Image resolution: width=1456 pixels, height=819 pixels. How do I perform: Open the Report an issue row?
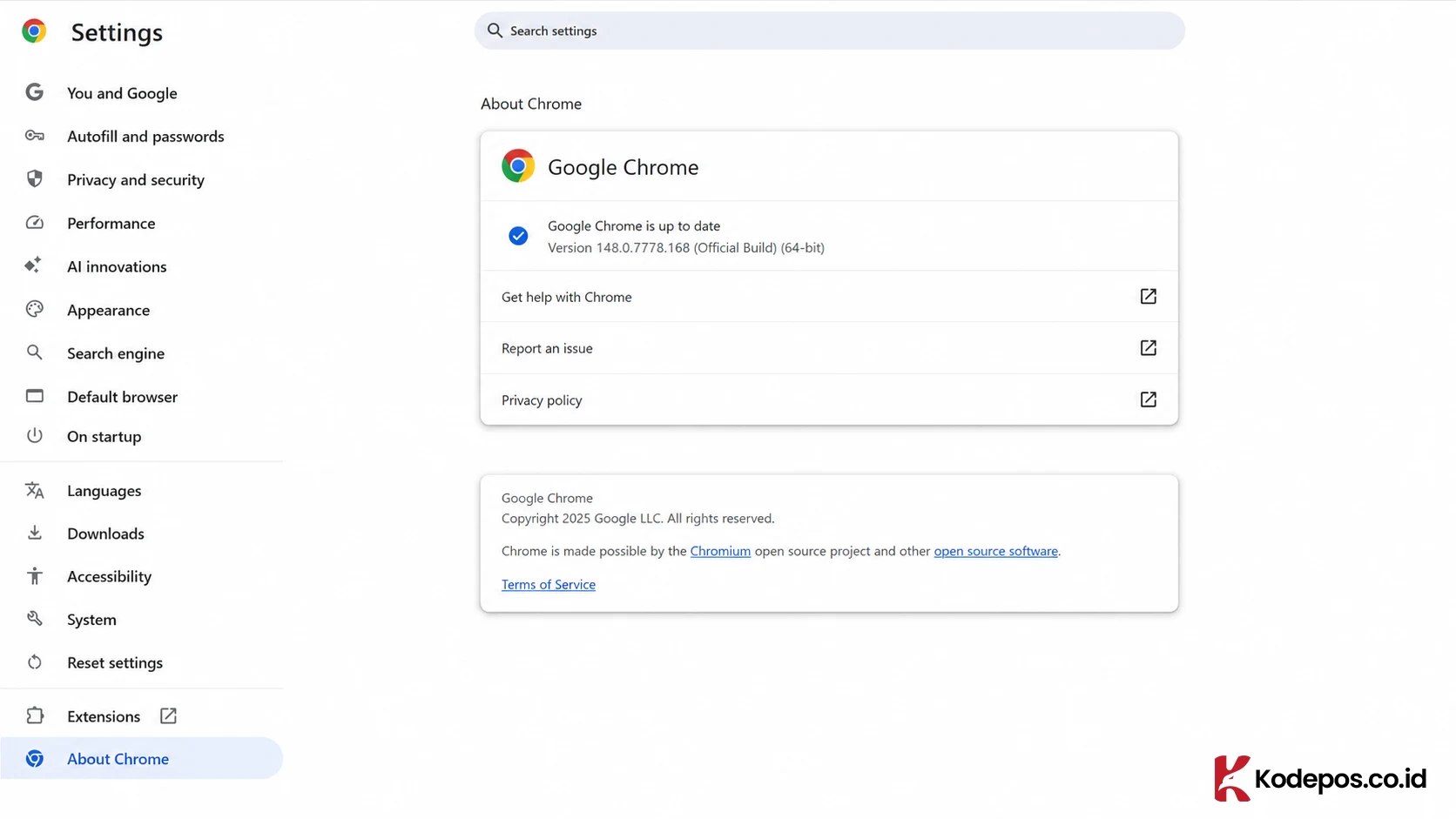point(829,348)
